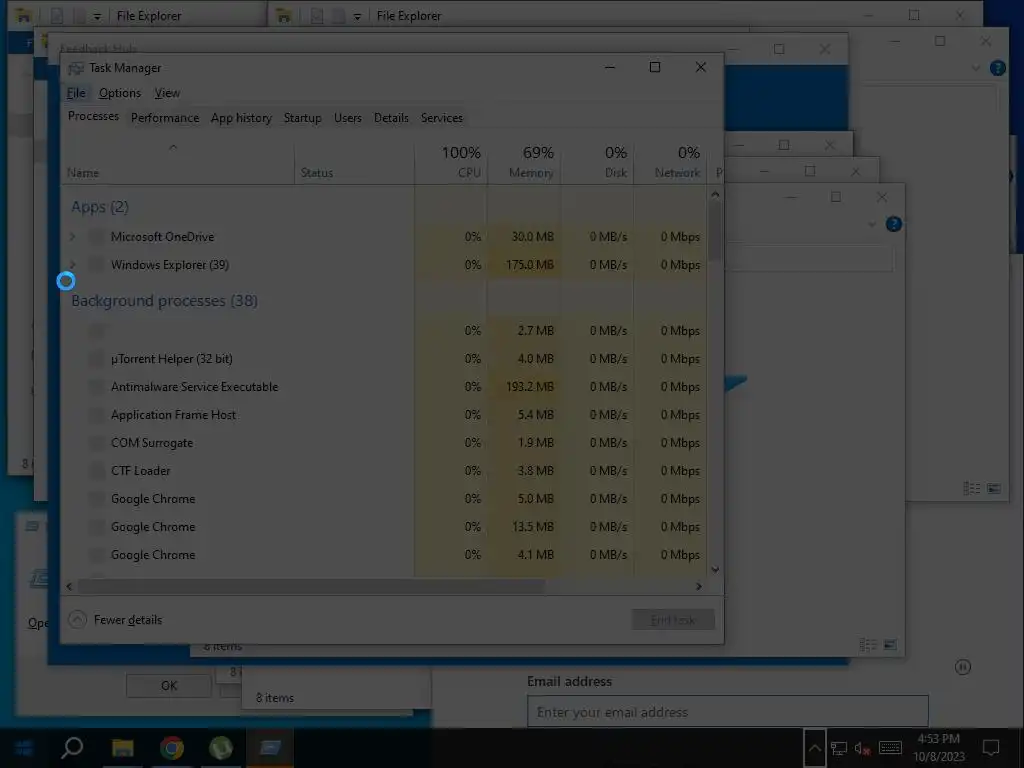Select the CTF Loader process
This screenshot has height=768, width=1024.
pyautogui.click(x=385, y=471)
